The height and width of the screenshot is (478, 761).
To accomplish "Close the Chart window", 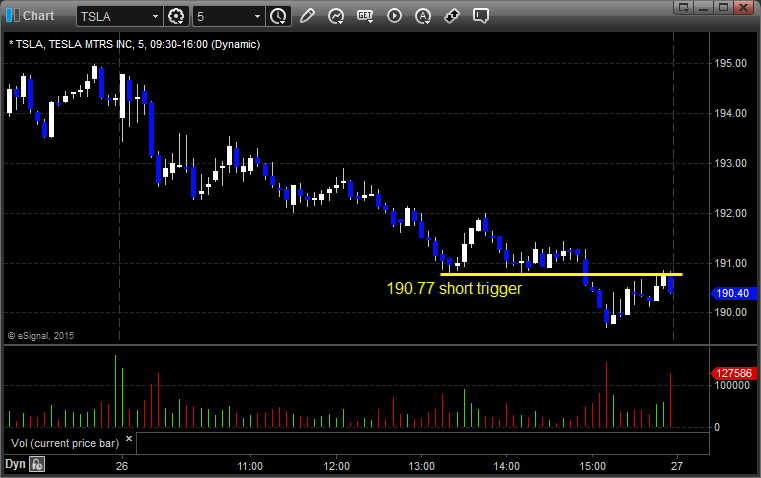I will [x=743, y=7].
